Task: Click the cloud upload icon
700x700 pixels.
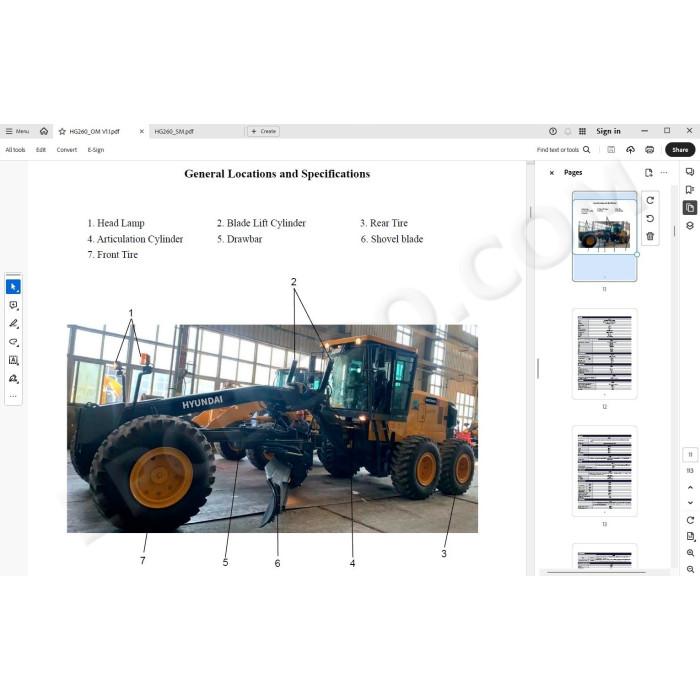Action: pos(630,150)
